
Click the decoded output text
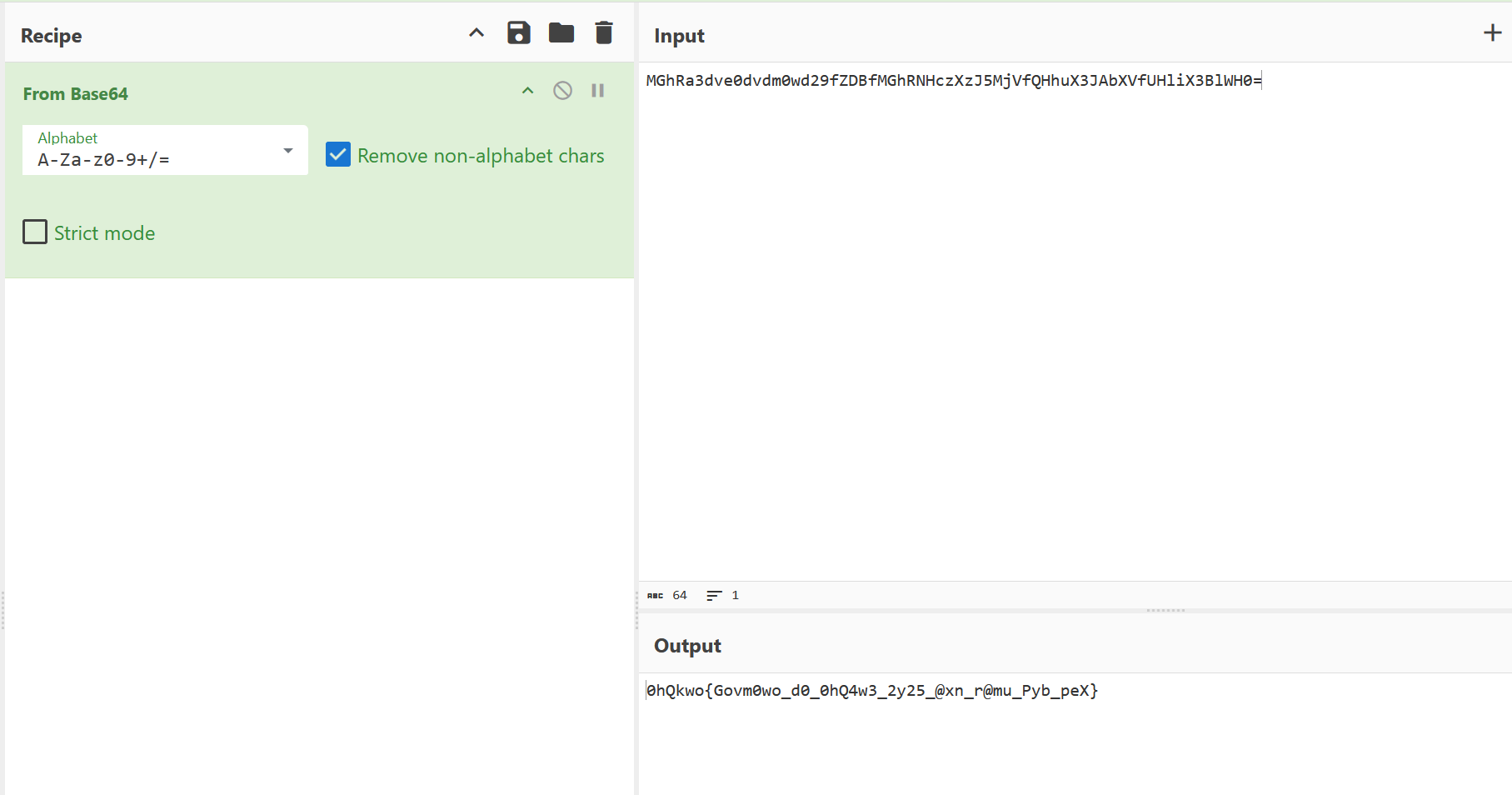(871, 691)
